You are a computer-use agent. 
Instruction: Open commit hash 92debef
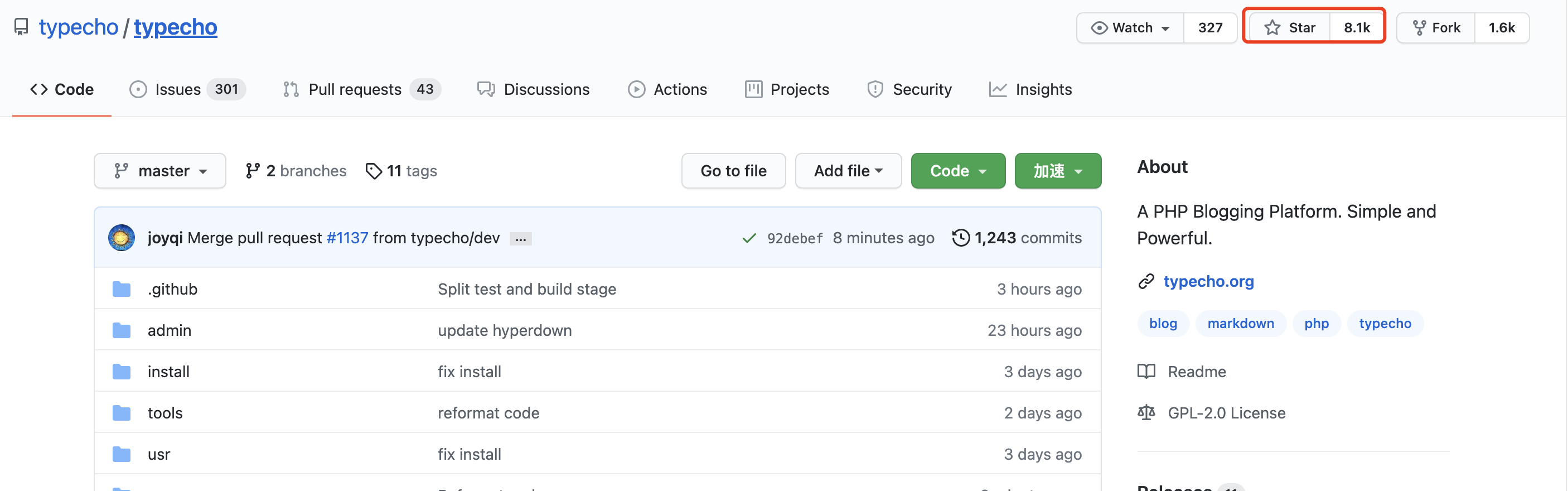[795, 238]
